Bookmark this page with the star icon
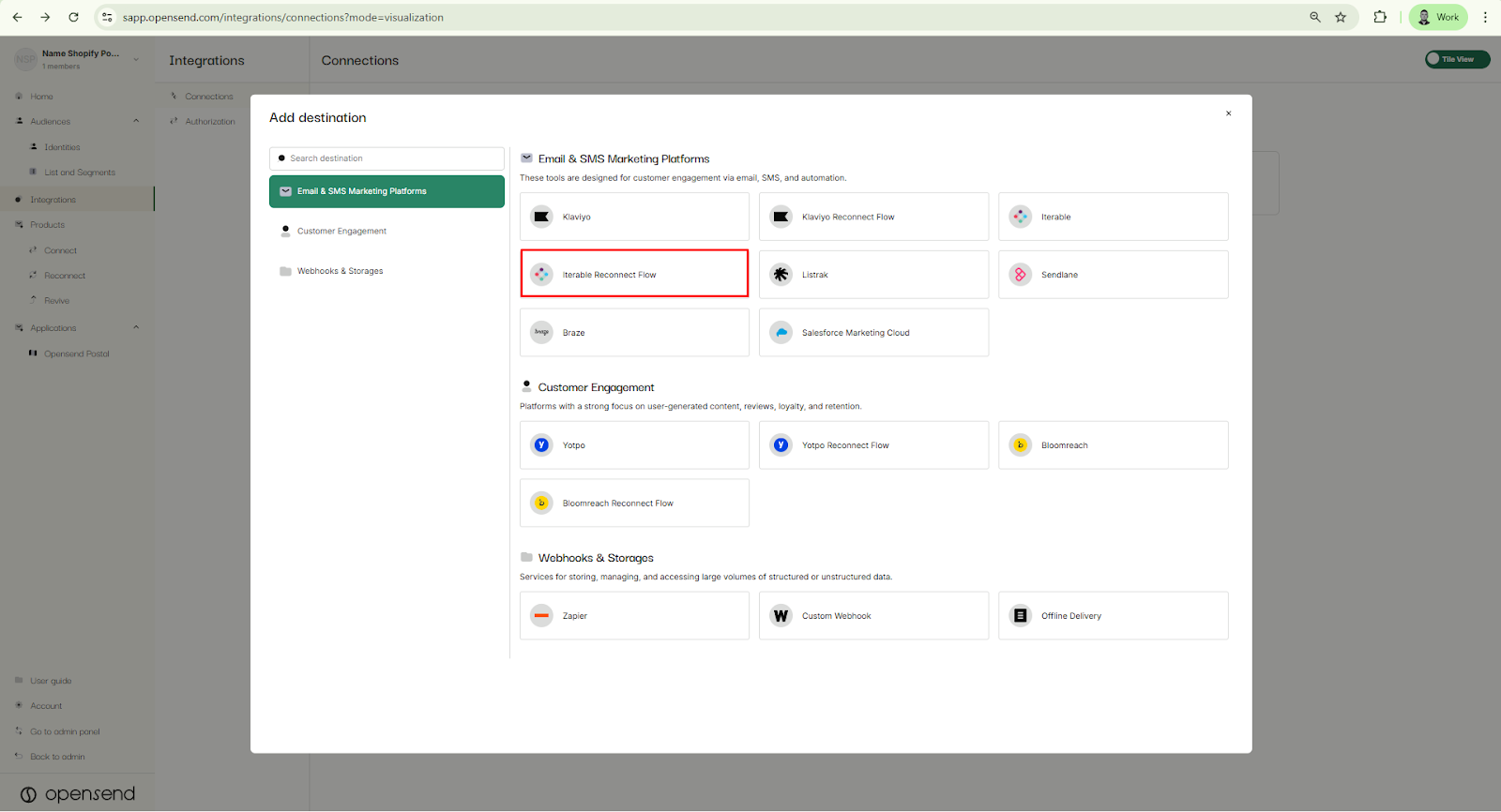The width and height of the screenshot is (1501, 812). click(x=1341, y=17)
